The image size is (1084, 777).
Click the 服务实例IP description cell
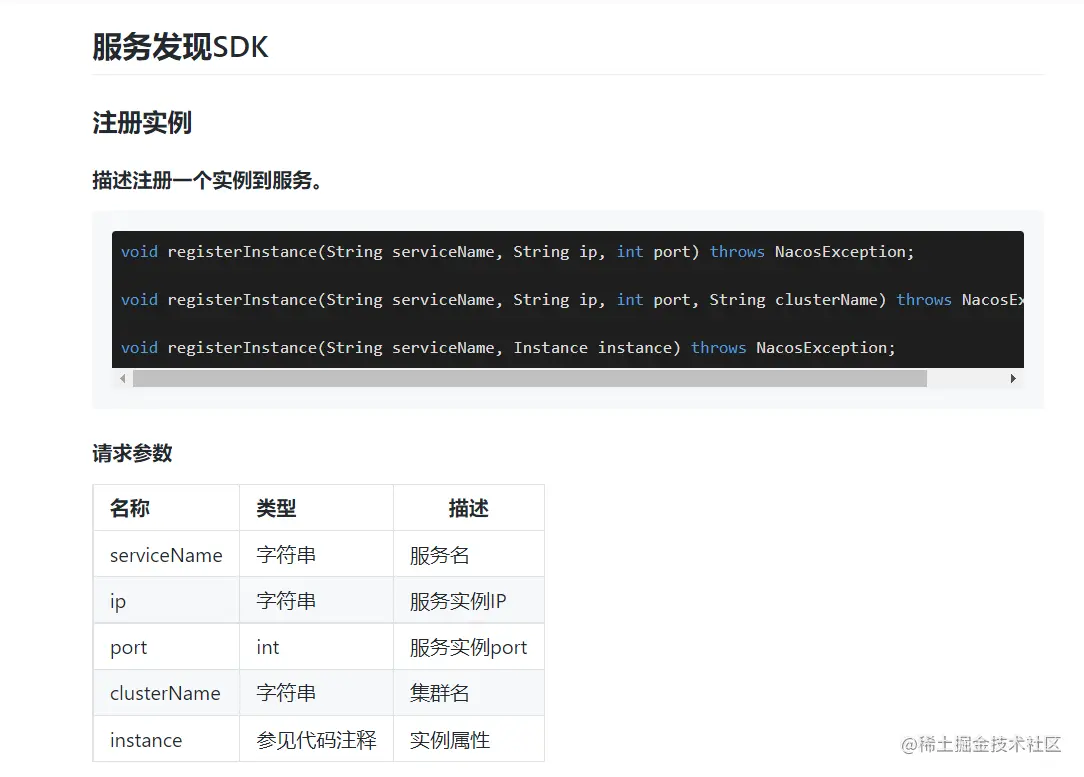click(469, 601)
